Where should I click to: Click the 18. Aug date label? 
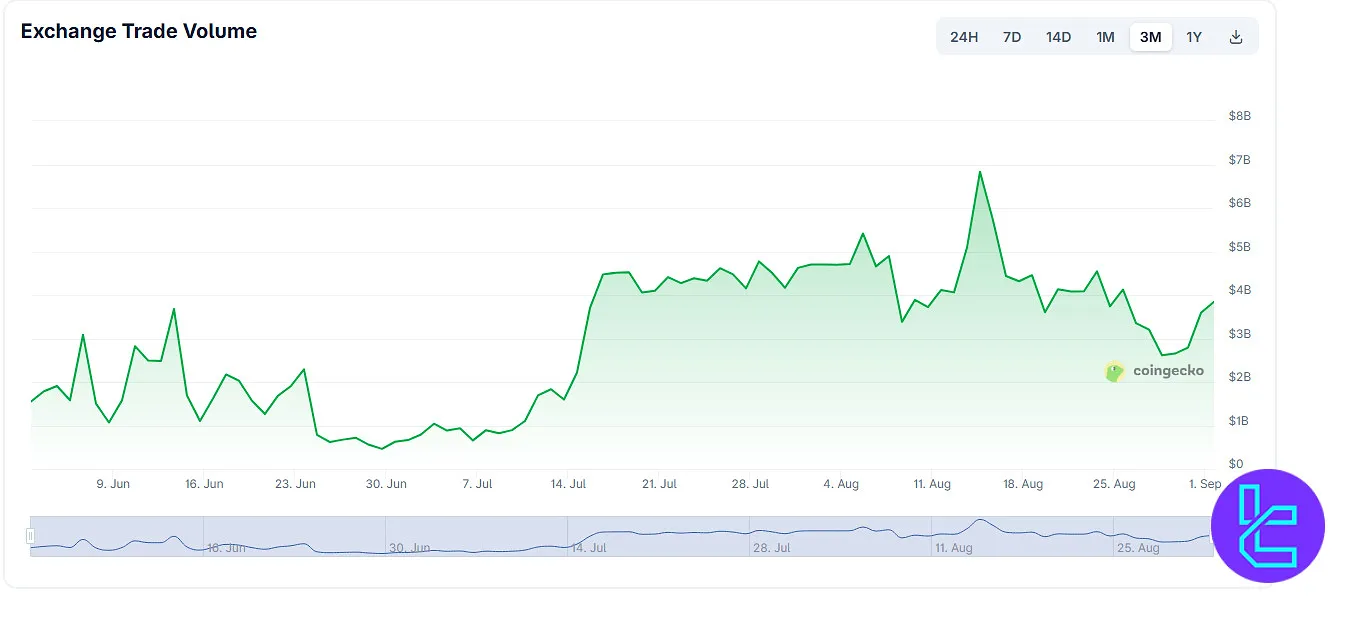pos(1023,484)
